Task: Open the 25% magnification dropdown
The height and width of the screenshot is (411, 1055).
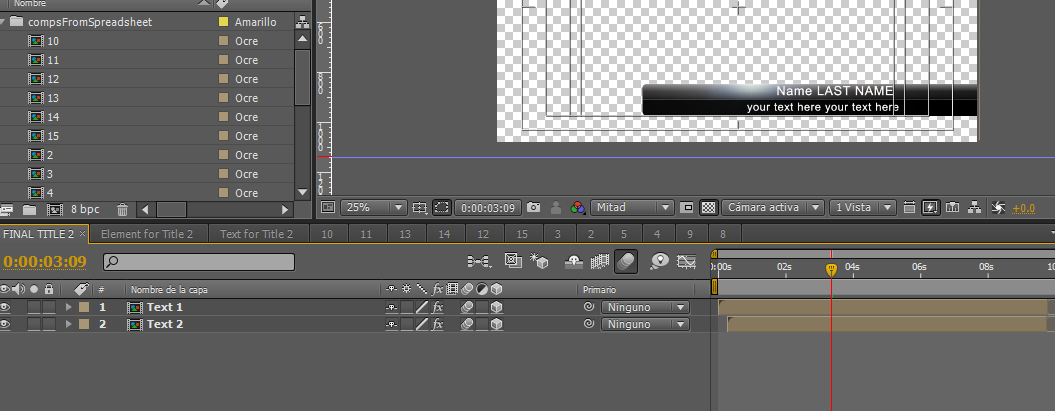Action: 373,208
